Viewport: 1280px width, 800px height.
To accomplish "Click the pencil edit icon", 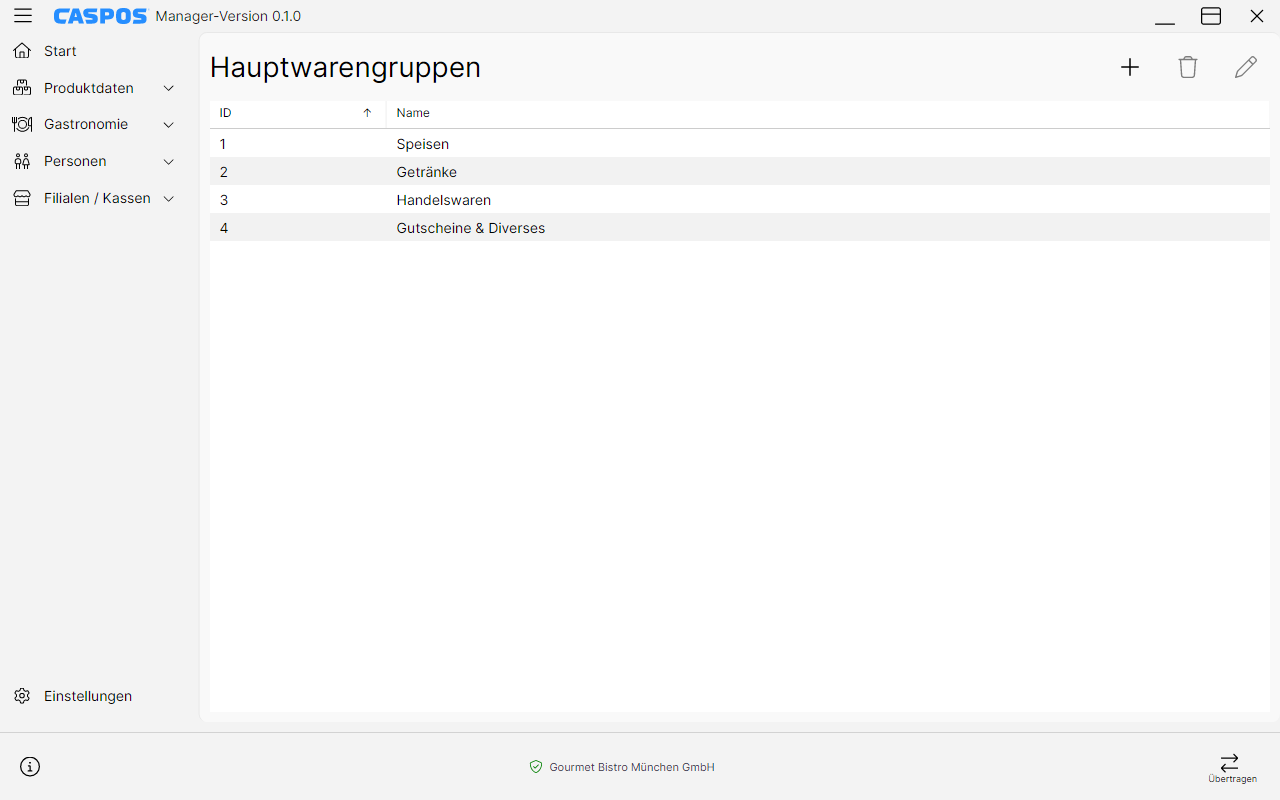I will click(x=1246, y=67).
